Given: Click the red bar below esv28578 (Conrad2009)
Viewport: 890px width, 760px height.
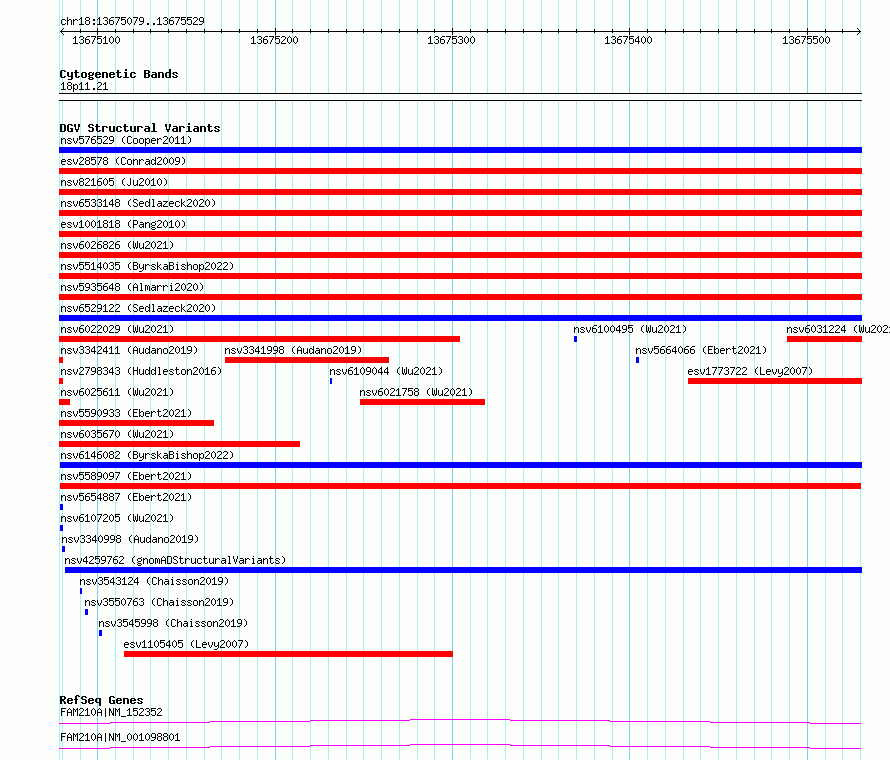Looking at the screenshot, I should pyautogui.click(x=460, y=171).
